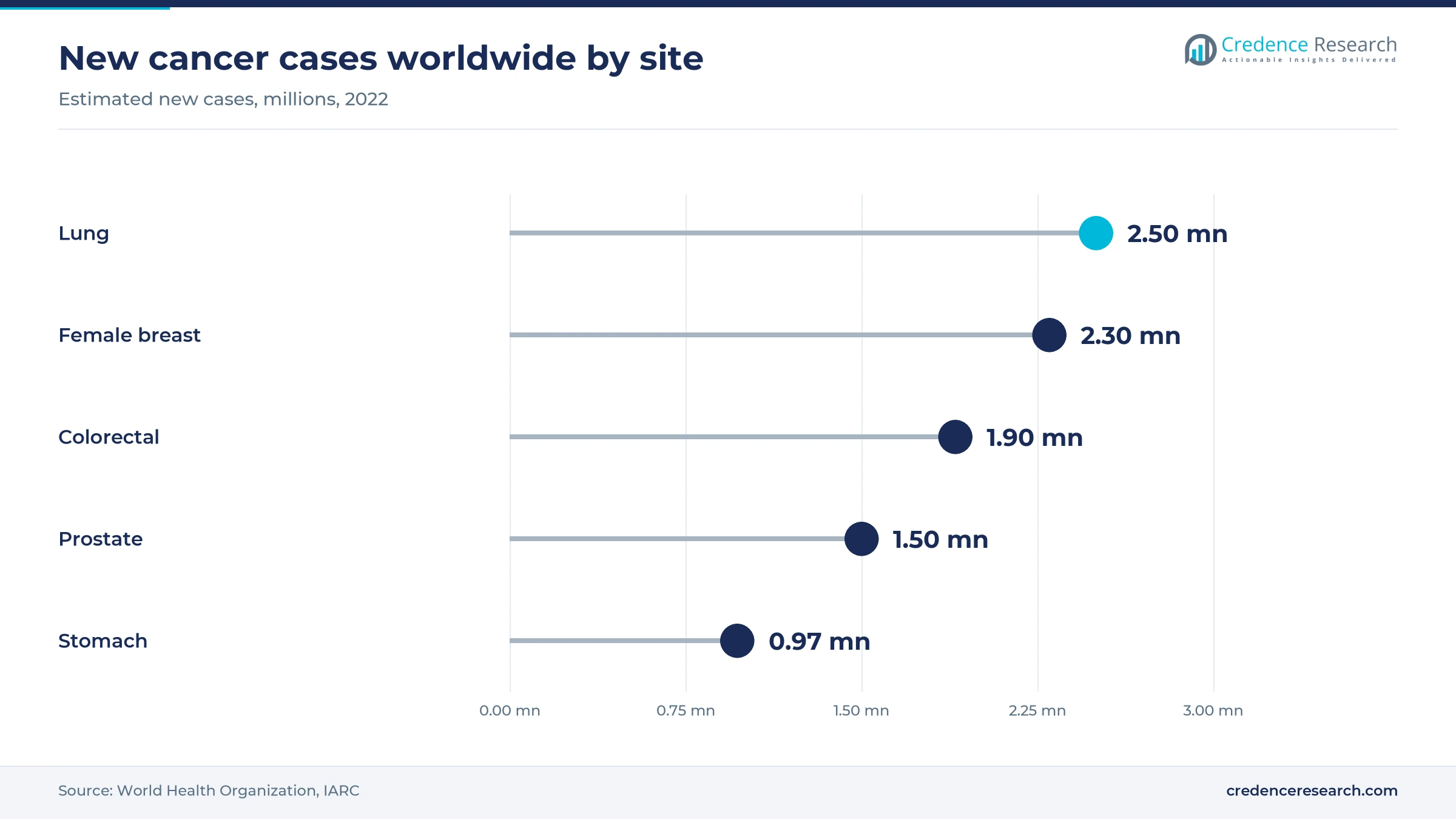Click the 'Lung' category label

tap(84, 234)
